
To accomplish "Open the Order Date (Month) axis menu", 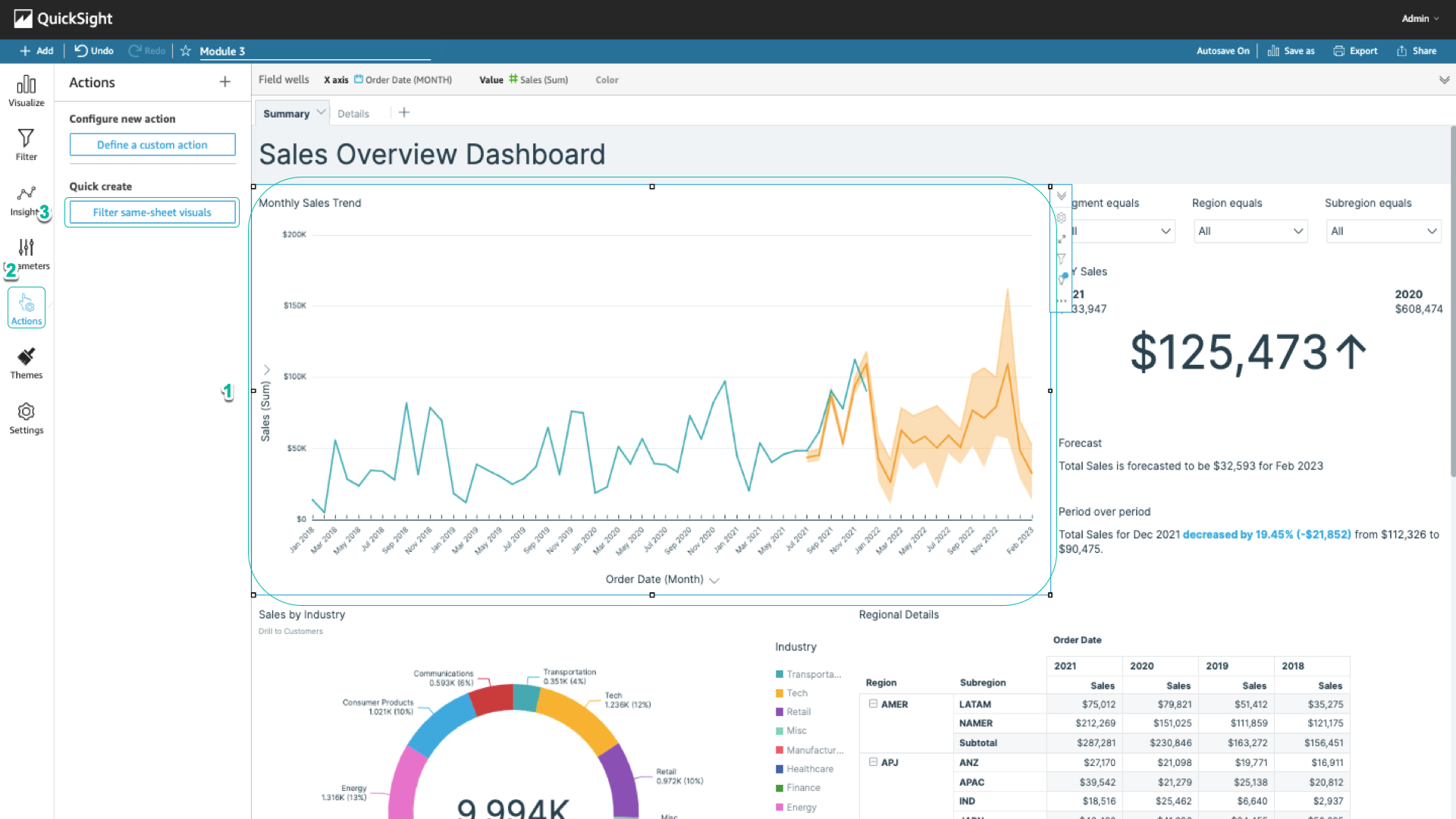I will pyautogui.click(x=714, y=580).
